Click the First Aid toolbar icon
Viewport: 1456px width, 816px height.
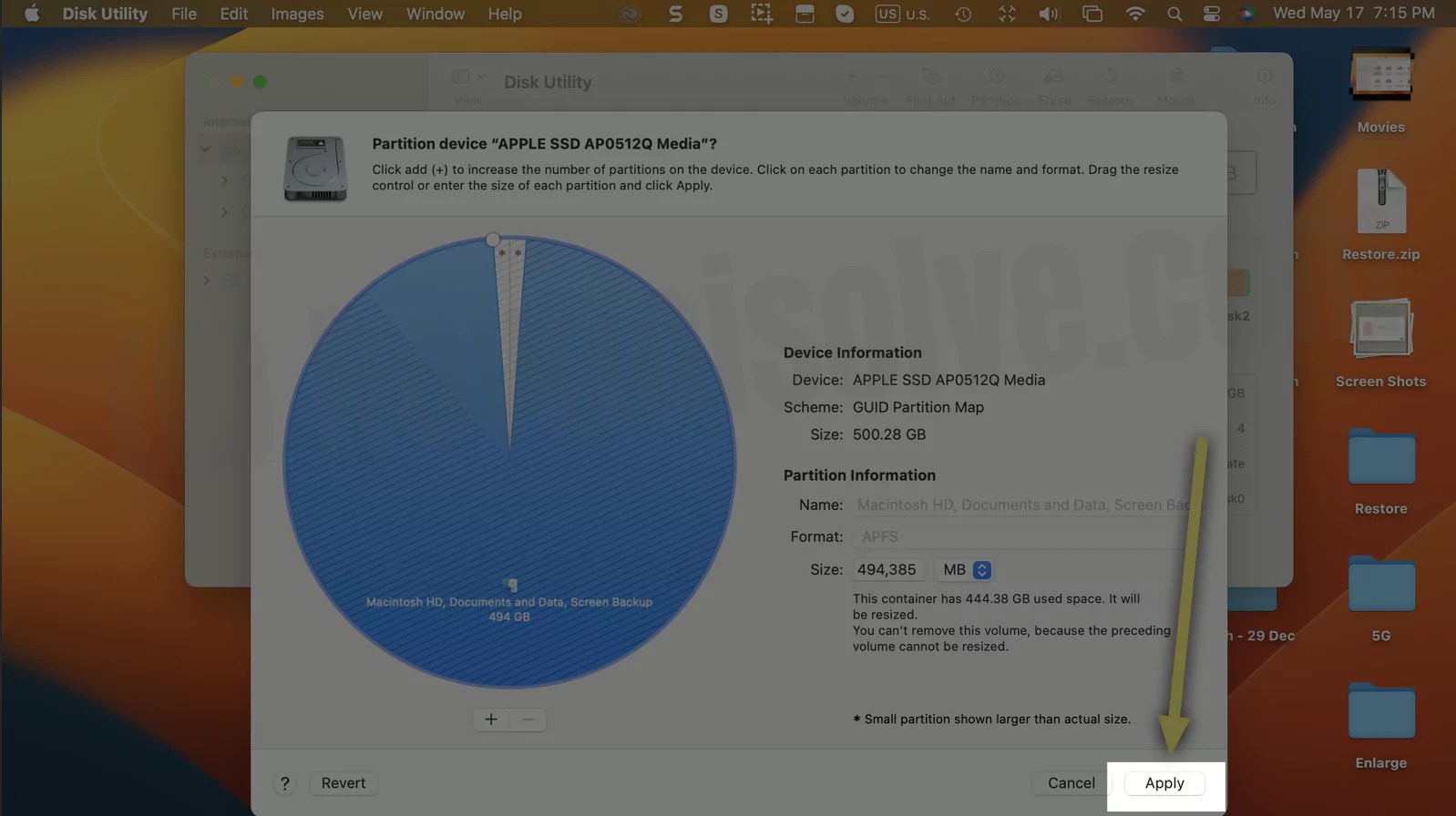click(930, 77)
